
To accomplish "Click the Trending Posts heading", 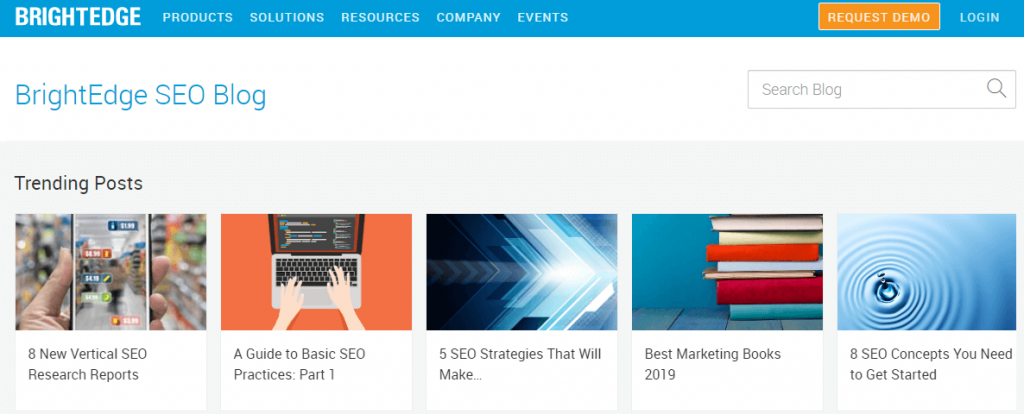I will pos(78,183).
